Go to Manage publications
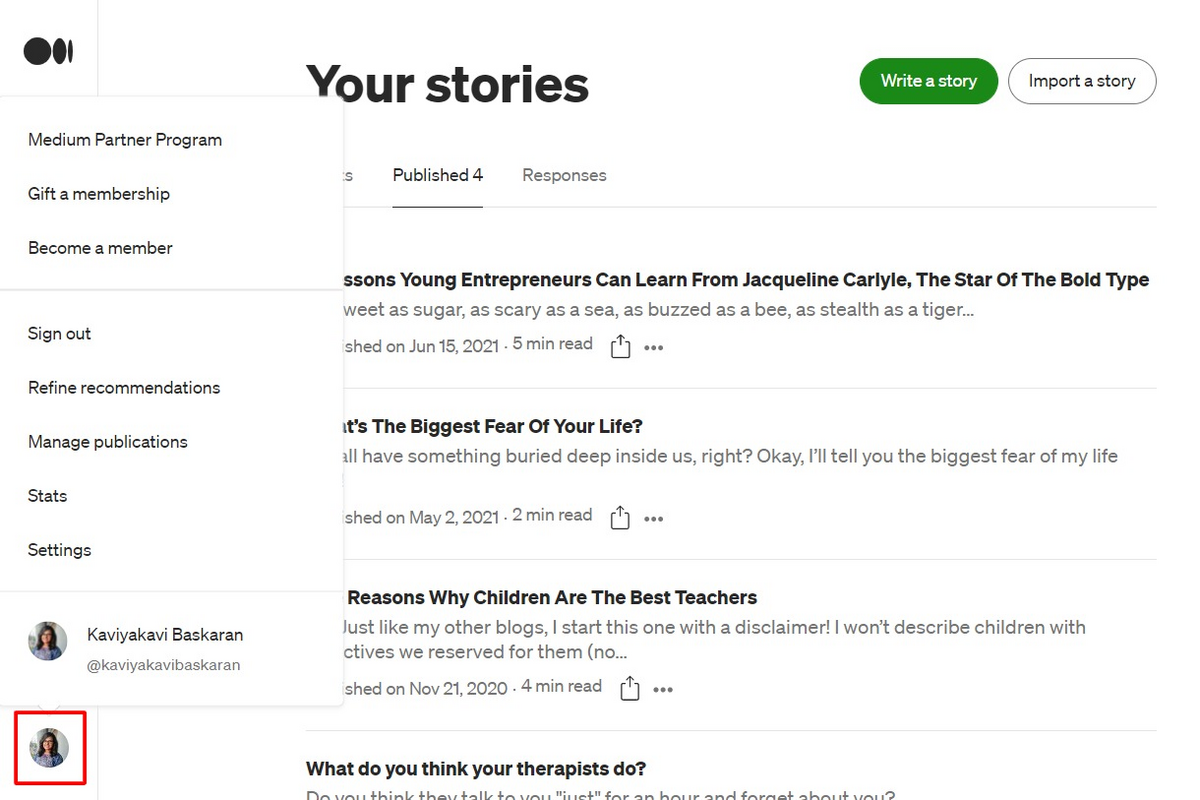The image size is (1200, 800). click(108, 442)
